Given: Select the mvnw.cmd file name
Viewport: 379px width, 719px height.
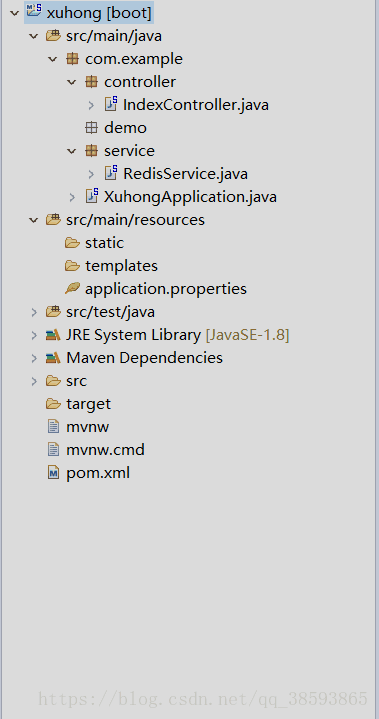Looking at the screenshot, I should point(105,450).
